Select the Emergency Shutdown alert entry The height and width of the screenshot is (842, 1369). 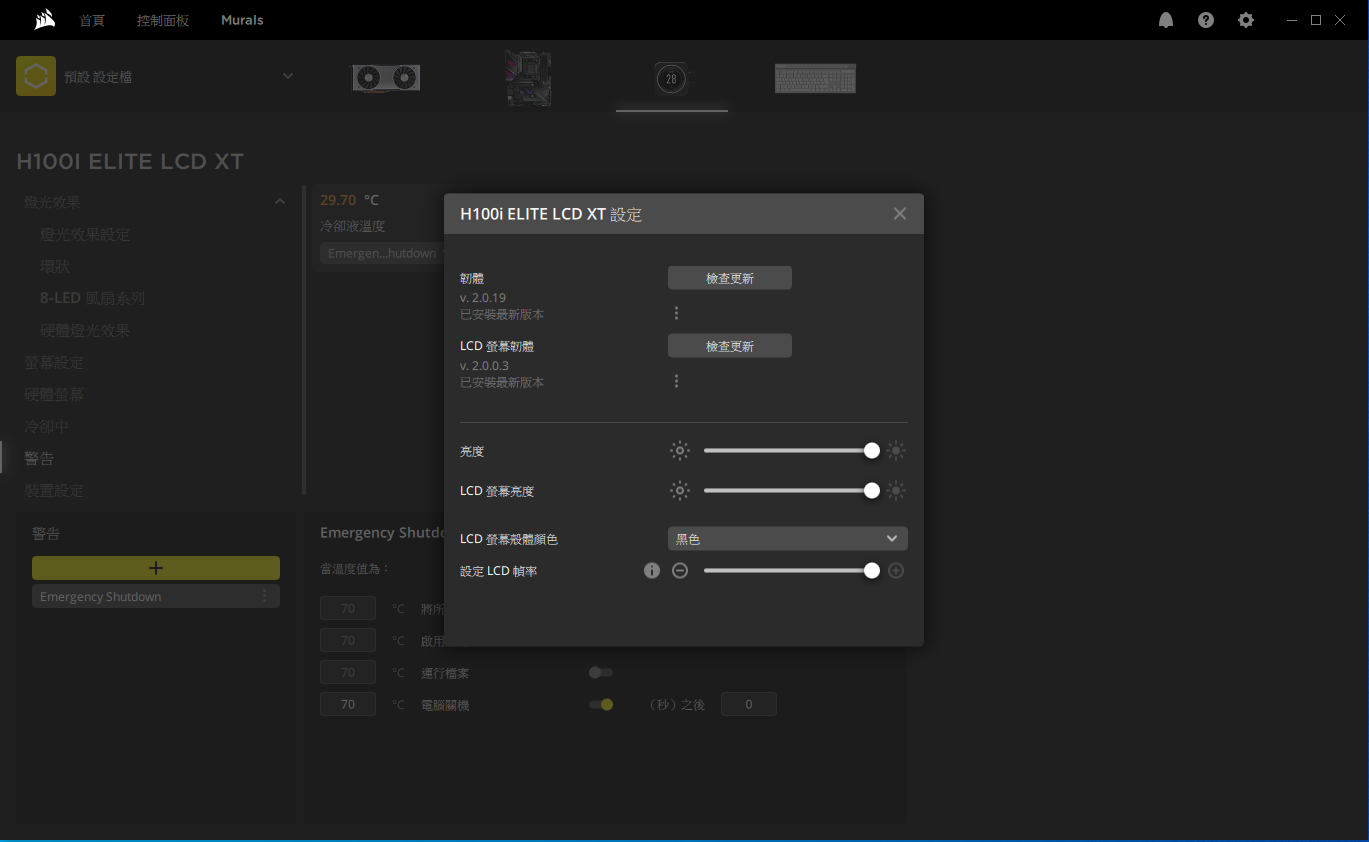pyautogui.click(x=156, y=596)
